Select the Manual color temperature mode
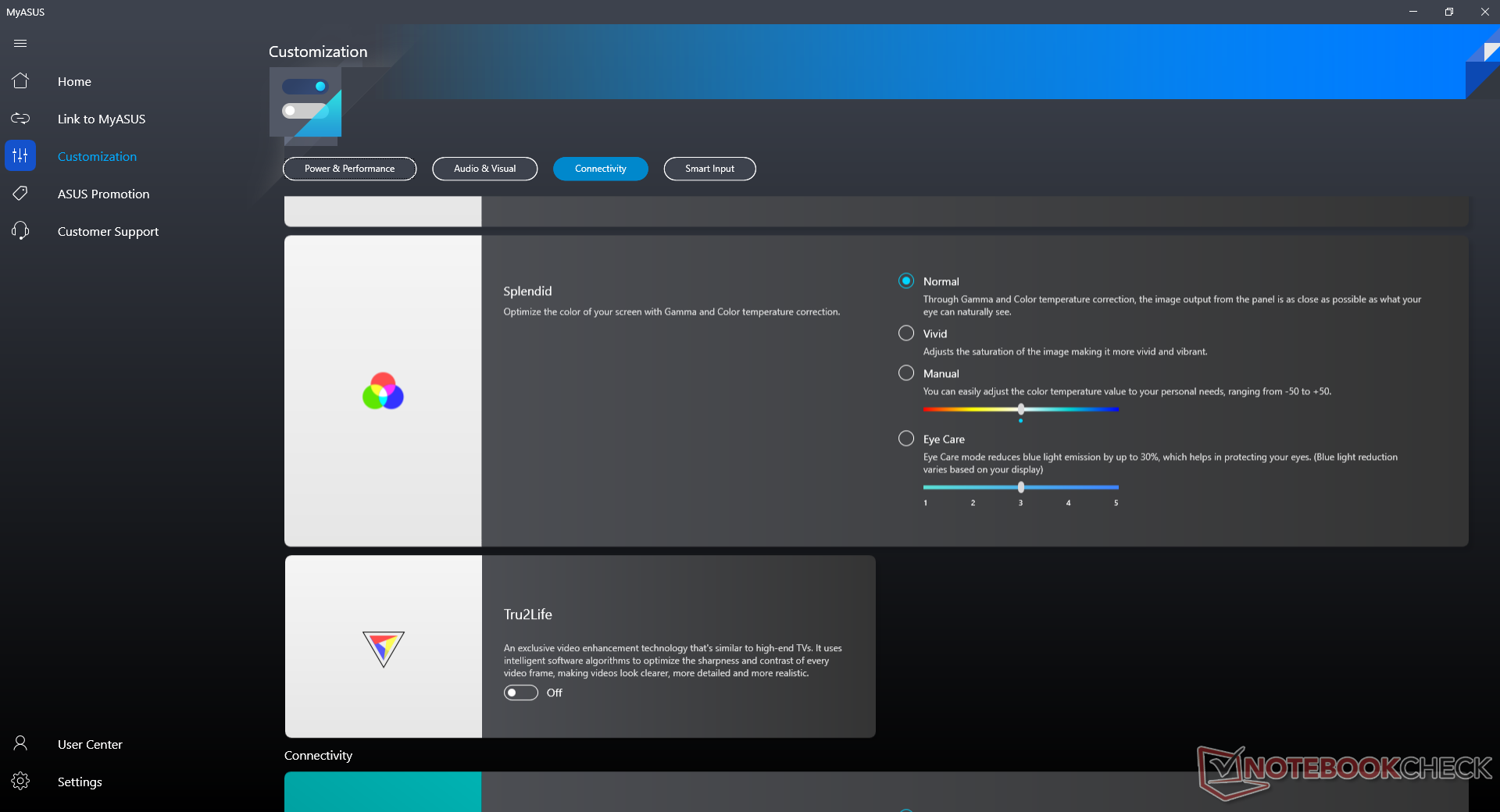The image size is (1500, 812). point(906,373)
